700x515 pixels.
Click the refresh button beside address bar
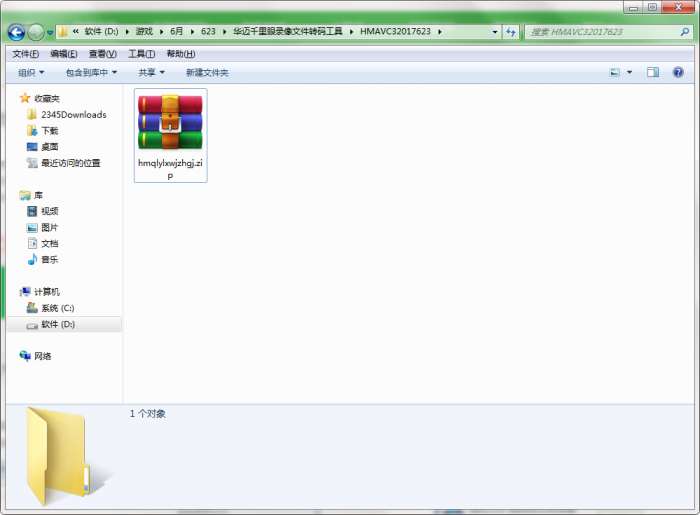coord(510,32)
